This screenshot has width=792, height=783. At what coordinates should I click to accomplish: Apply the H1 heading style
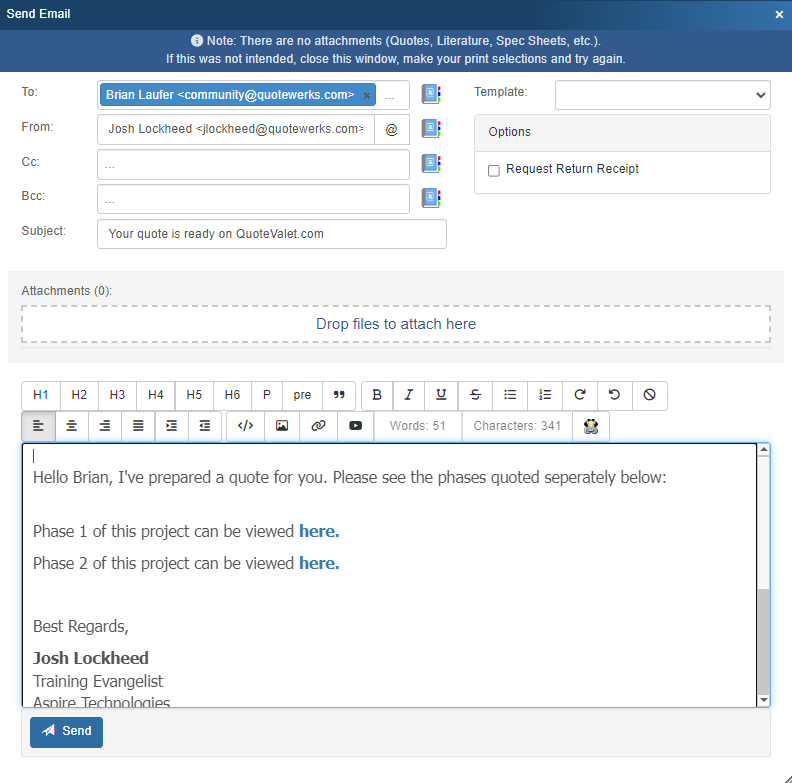click(x=41, y=395)
